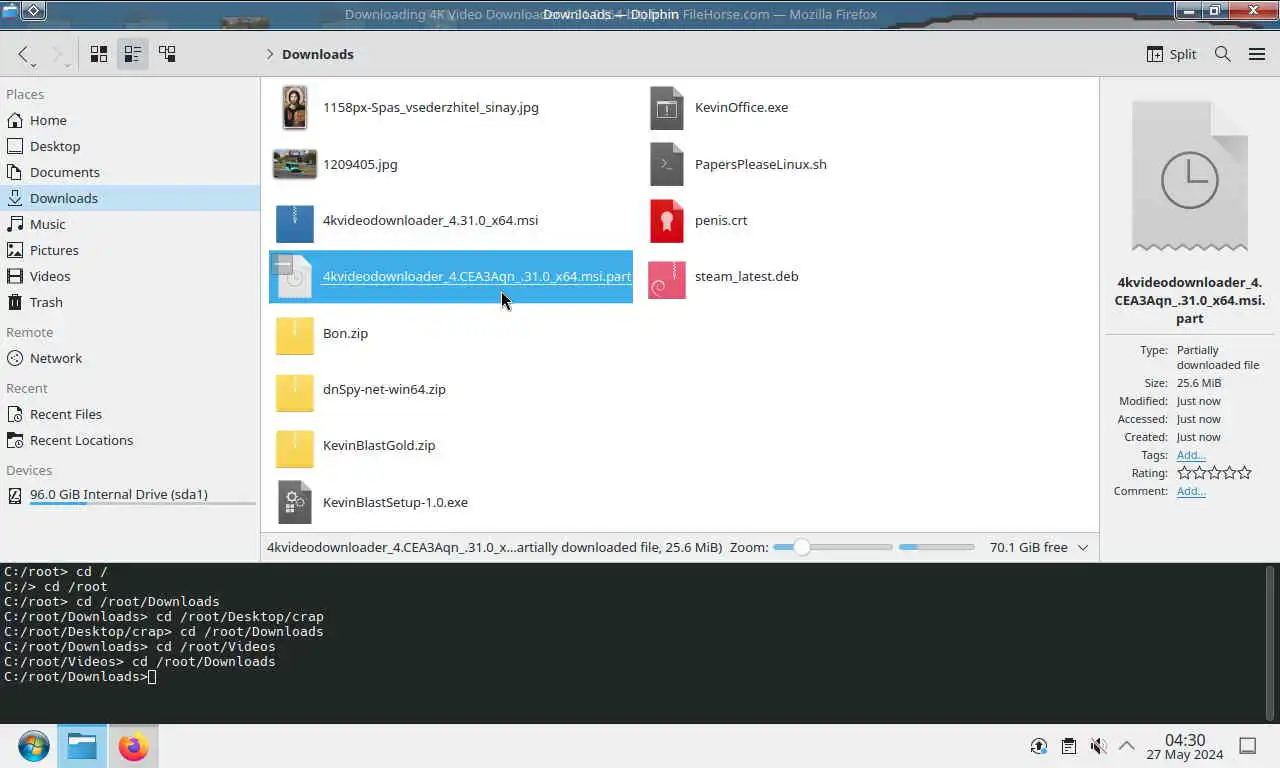Open the Start menu orb
The width and height of the screenshot is (1280, 768).
tap(33, 746)
